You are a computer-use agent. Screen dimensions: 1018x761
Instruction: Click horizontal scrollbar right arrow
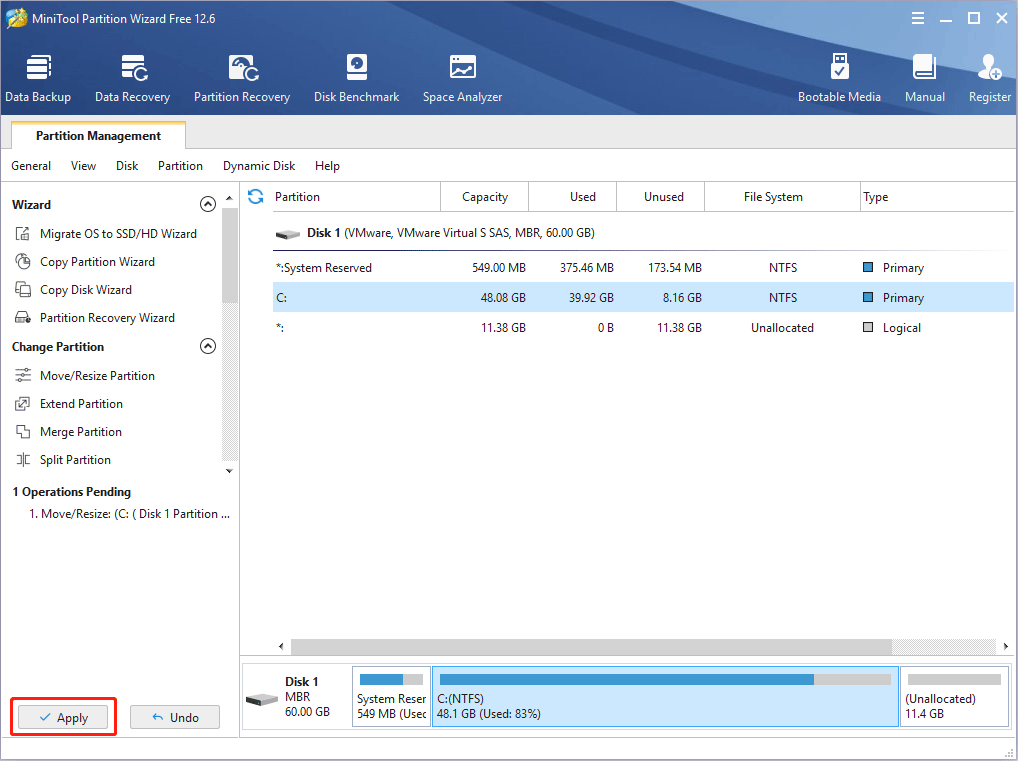pos(1006,646)
